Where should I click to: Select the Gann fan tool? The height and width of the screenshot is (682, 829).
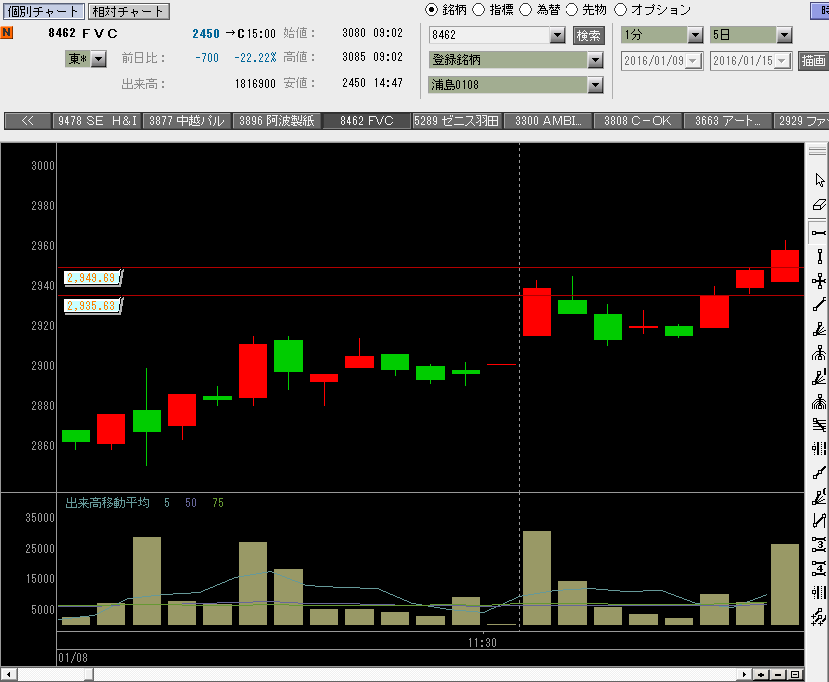click(819, 497)
